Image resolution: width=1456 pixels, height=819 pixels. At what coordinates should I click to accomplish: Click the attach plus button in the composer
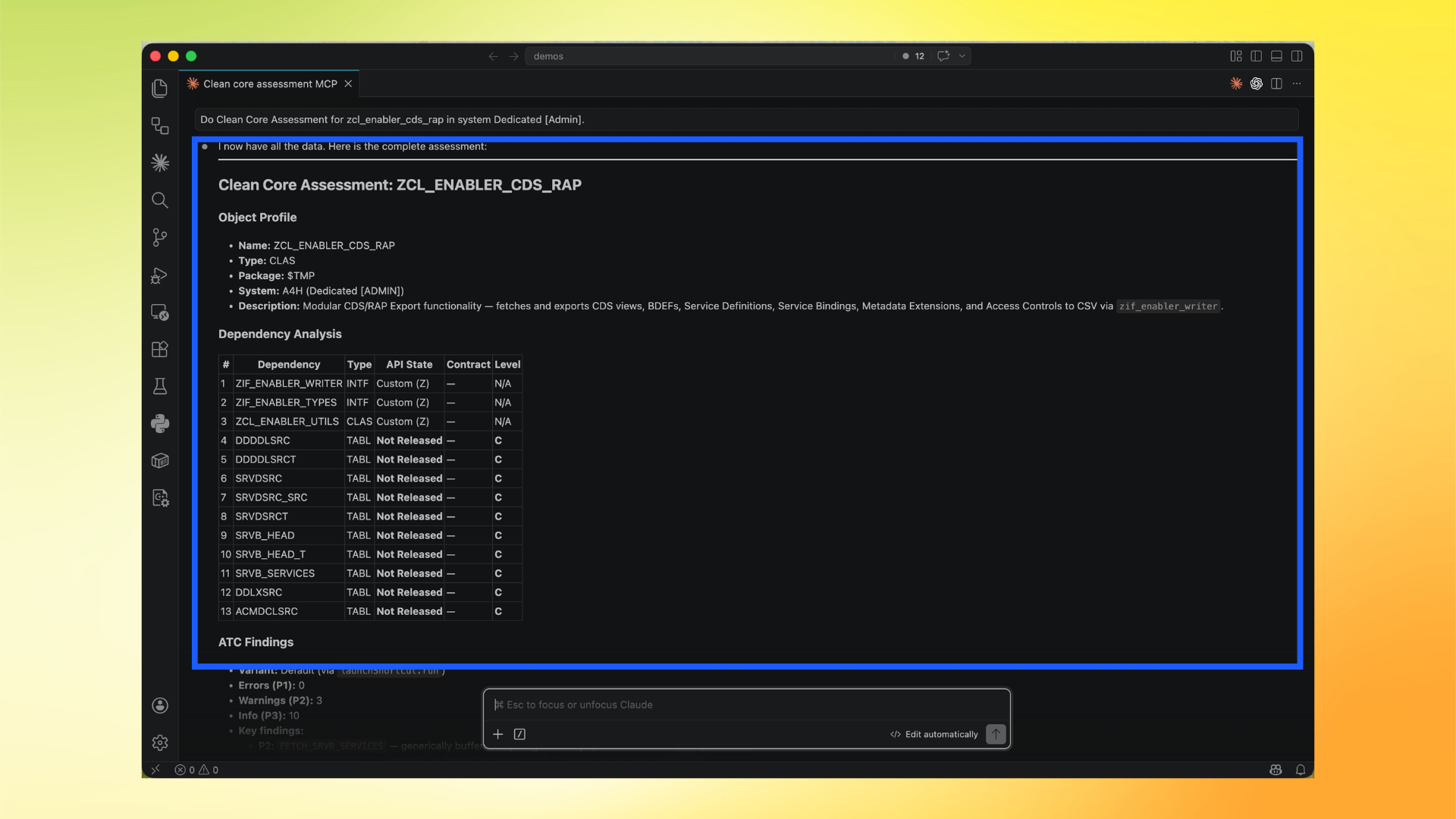498,734
